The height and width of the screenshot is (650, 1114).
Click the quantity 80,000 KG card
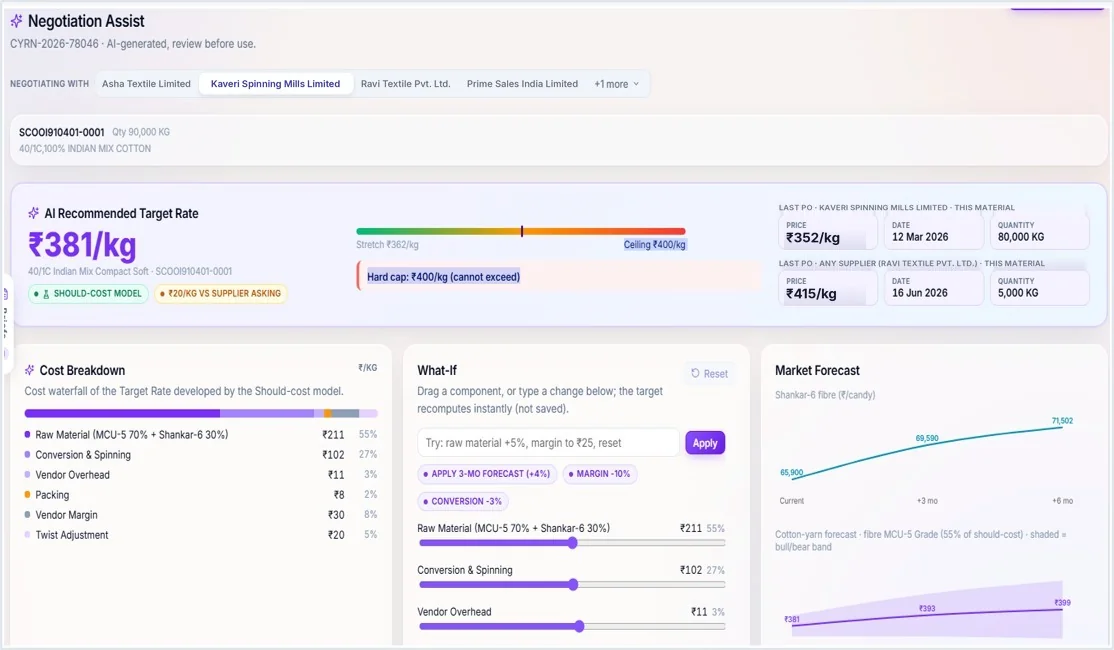(x=1039, y=232)
